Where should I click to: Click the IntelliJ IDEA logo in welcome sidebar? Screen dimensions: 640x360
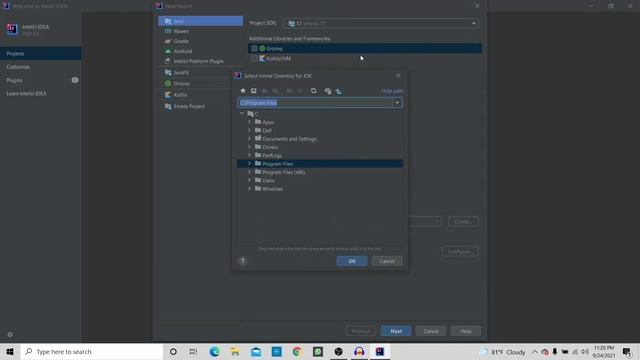pos(12,29)
